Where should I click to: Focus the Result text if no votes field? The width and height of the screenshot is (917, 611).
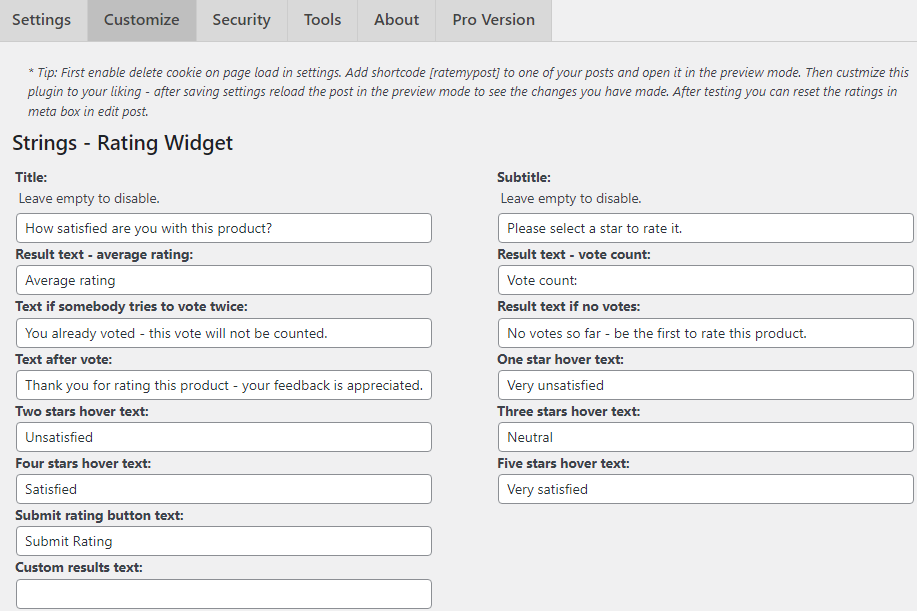705,333
